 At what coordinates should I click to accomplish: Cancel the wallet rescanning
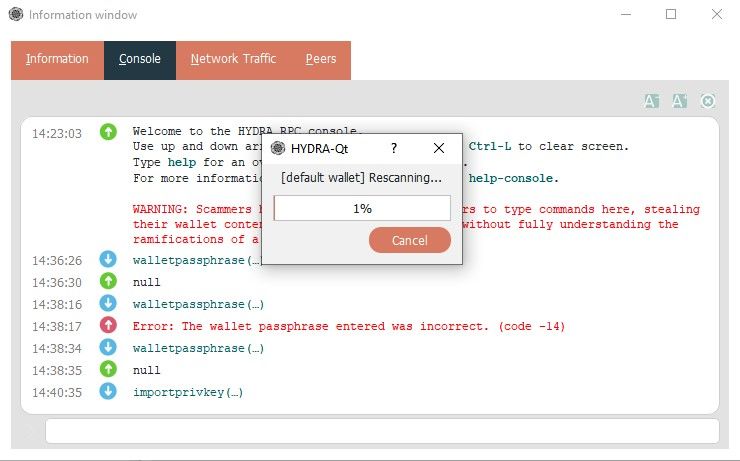tap(410, 240)
